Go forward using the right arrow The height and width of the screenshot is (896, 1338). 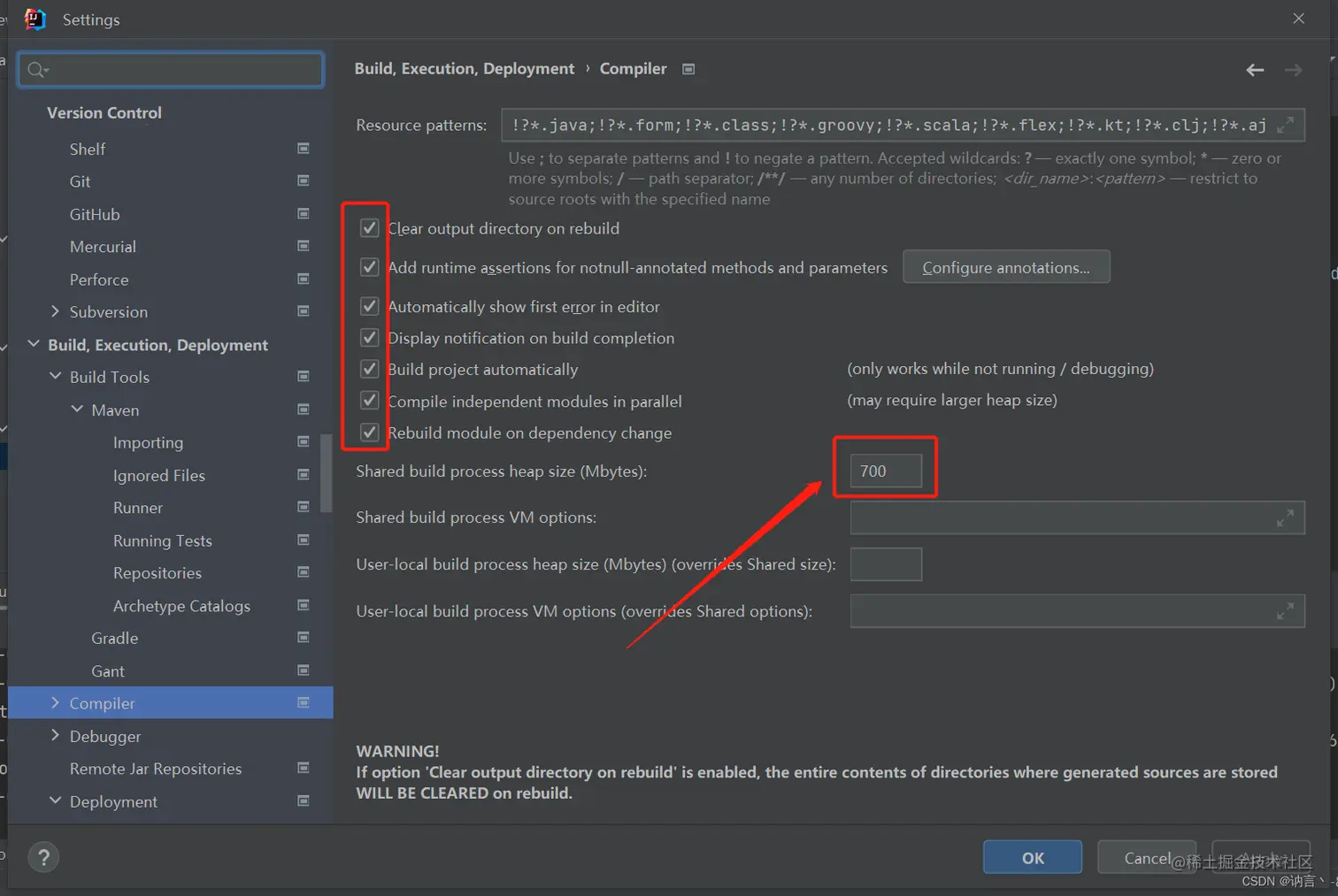[1293, 70]
